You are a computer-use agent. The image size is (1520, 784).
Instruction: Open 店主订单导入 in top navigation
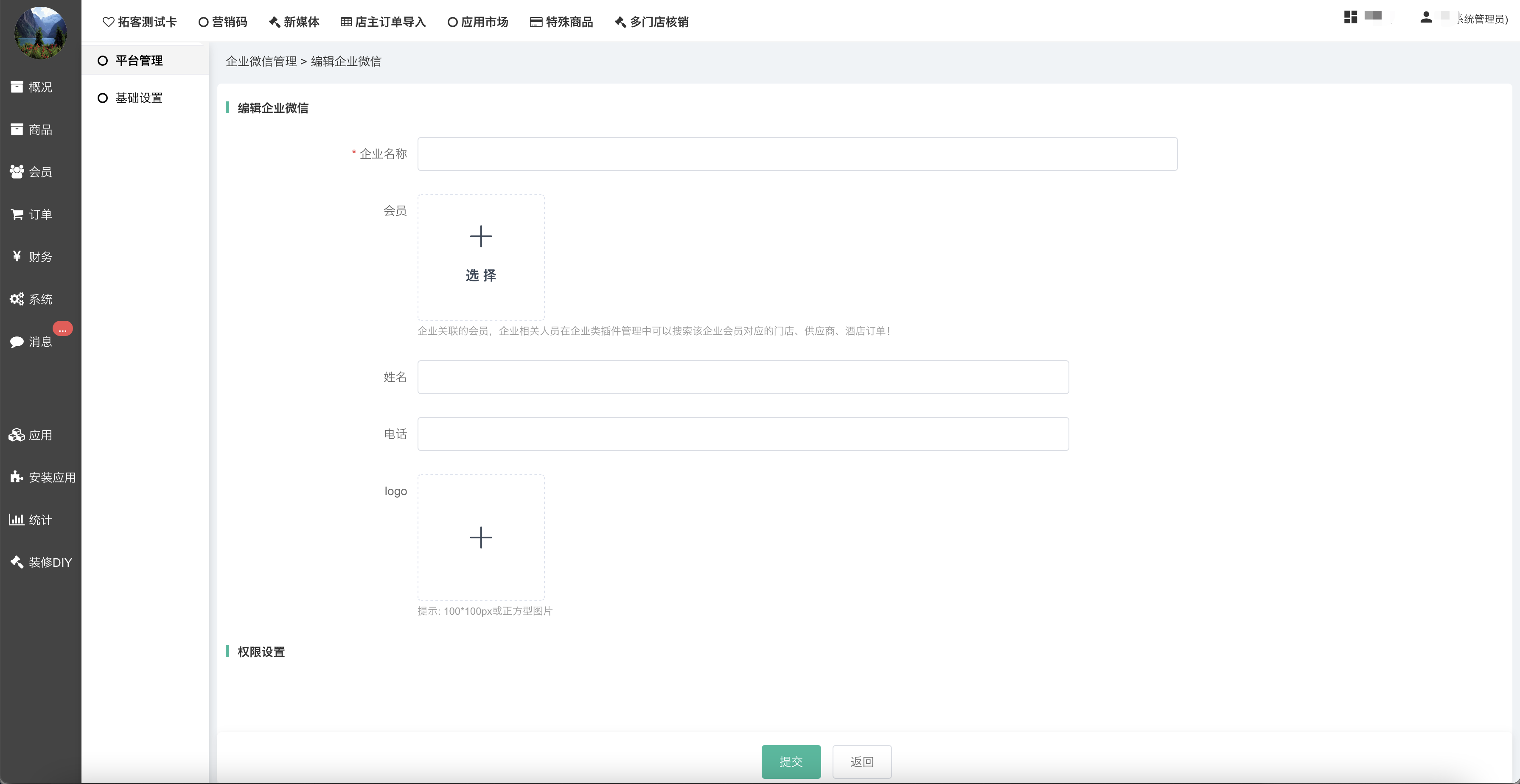pyautogui.click(x=384, y=22)
